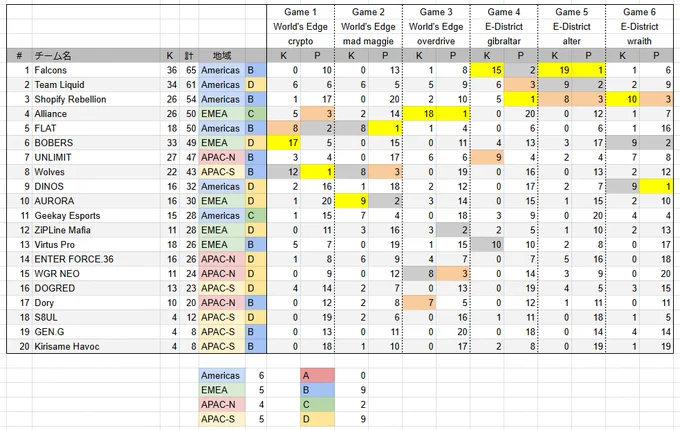Select the red A group legend cell

click(x=317, y=375)
